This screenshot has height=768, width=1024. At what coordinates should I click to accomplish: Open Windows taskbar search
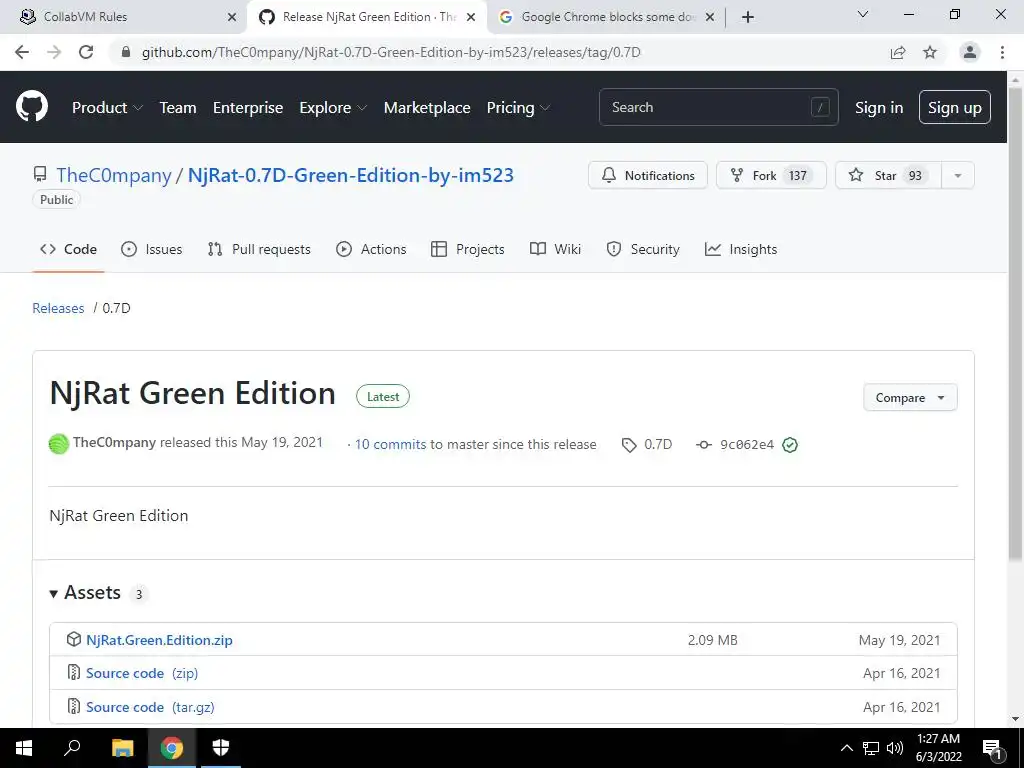pyautogui.click(x=72, y=748)
